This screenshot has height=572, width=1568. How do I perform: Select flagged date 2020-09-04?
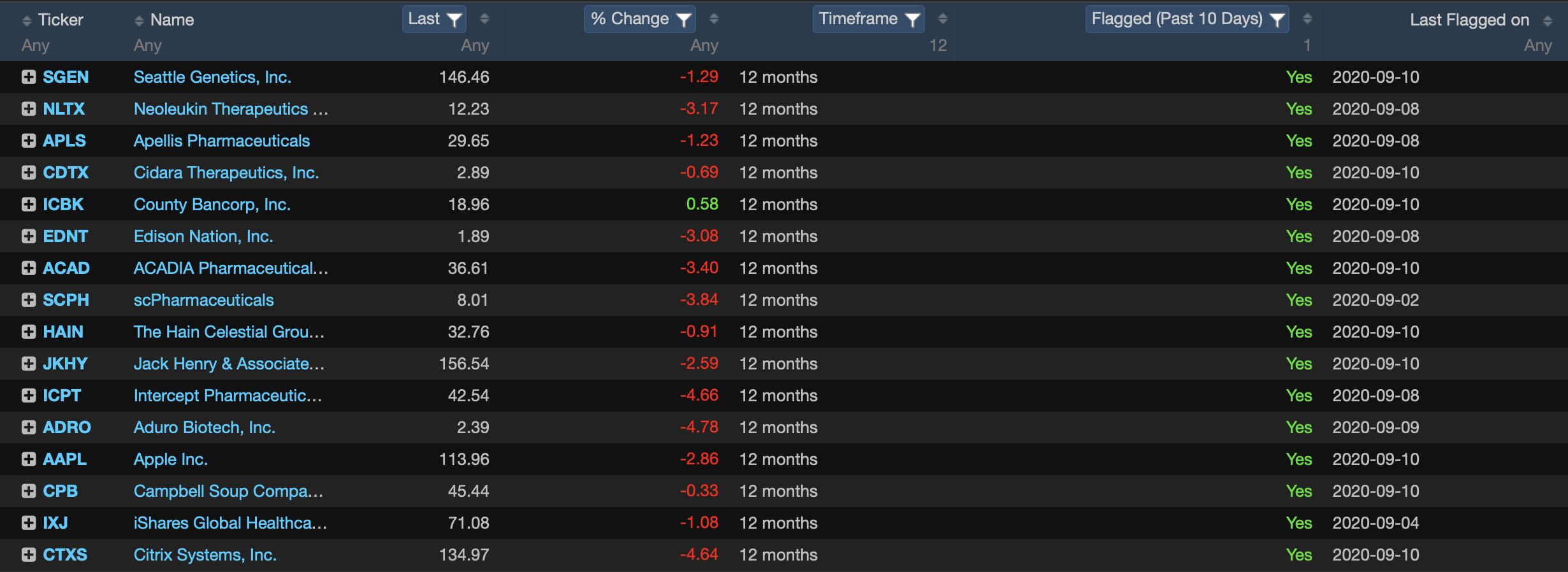(x=1376, y=523)
